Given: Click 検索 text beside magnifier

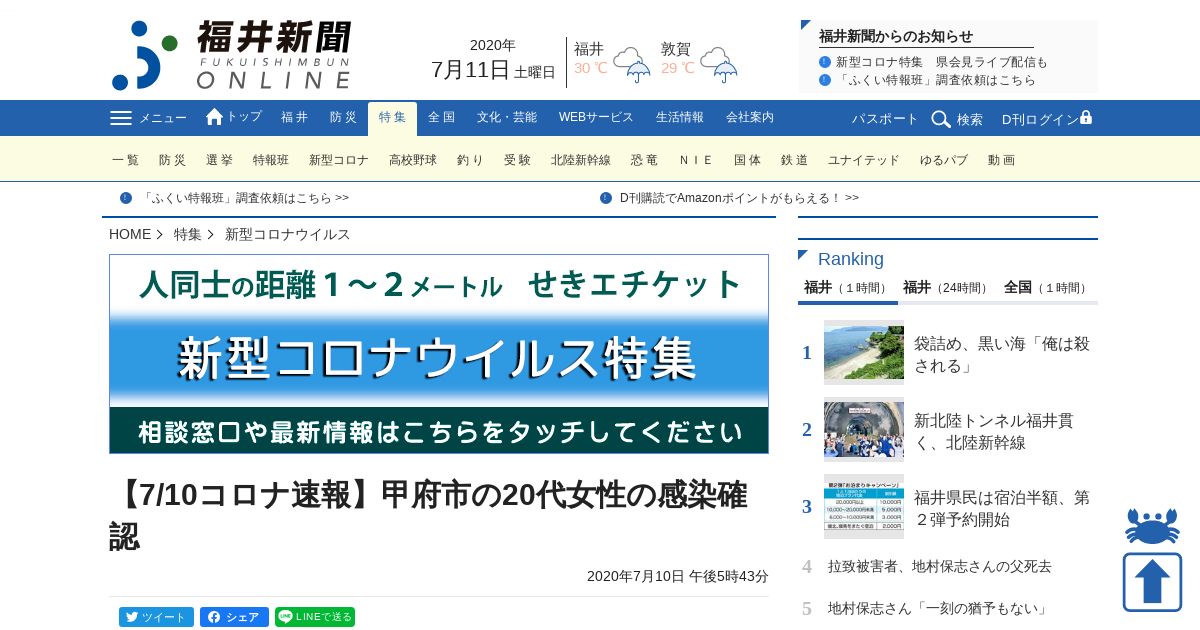Looking at the screenshot, I should coord(970,119).
